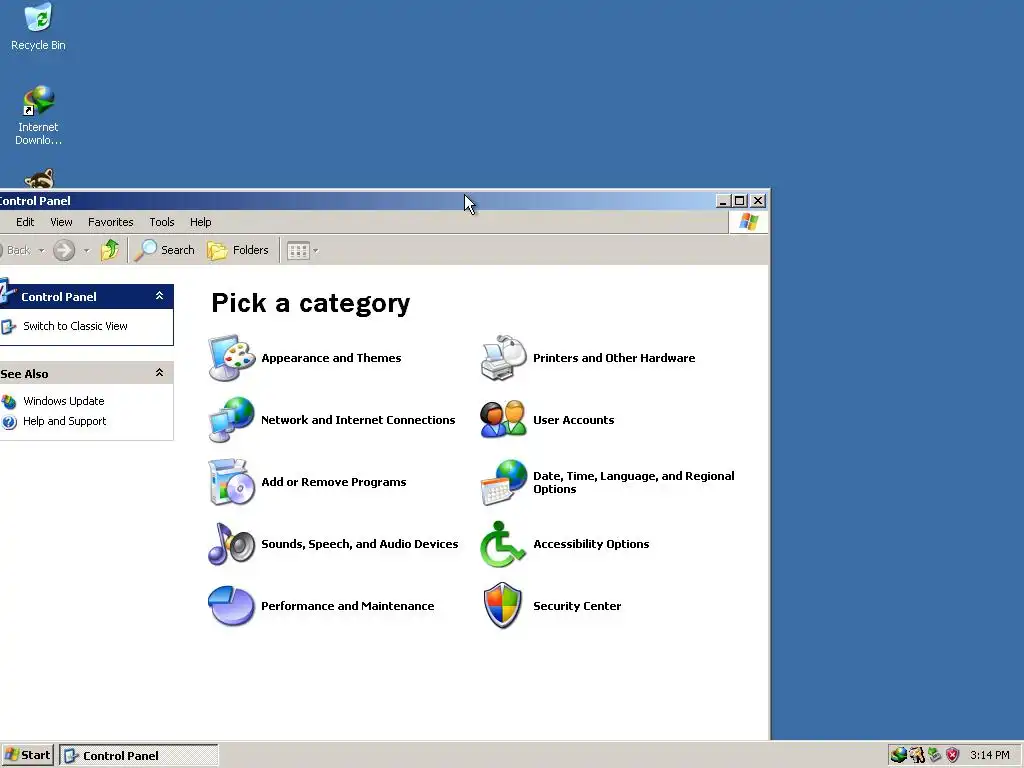Screen dimensions: 1024x768
Task: Open Network and Internet Connections link
Action: click(x=358, y=420)
